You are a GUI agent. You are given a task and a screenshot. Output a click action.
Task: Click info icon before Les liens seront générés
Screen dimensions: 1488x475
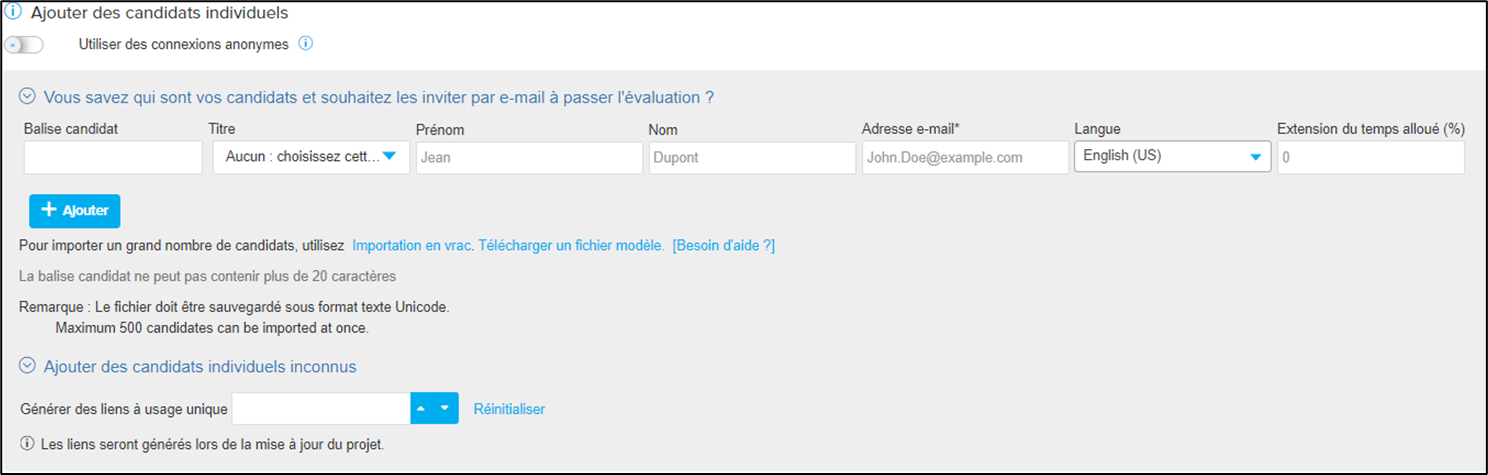pos(27,443)
